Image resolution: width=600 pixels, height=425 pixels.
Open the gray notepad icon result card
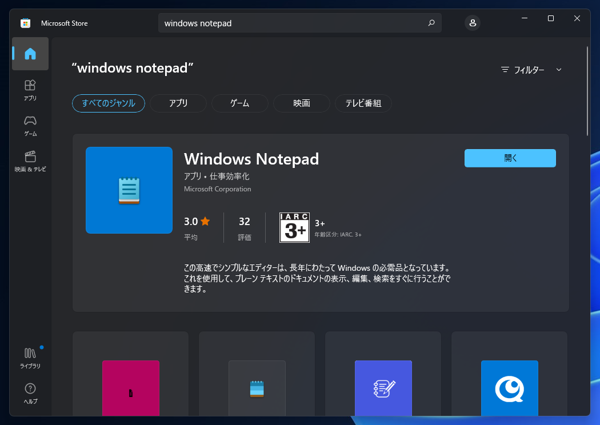pos(257,374)
